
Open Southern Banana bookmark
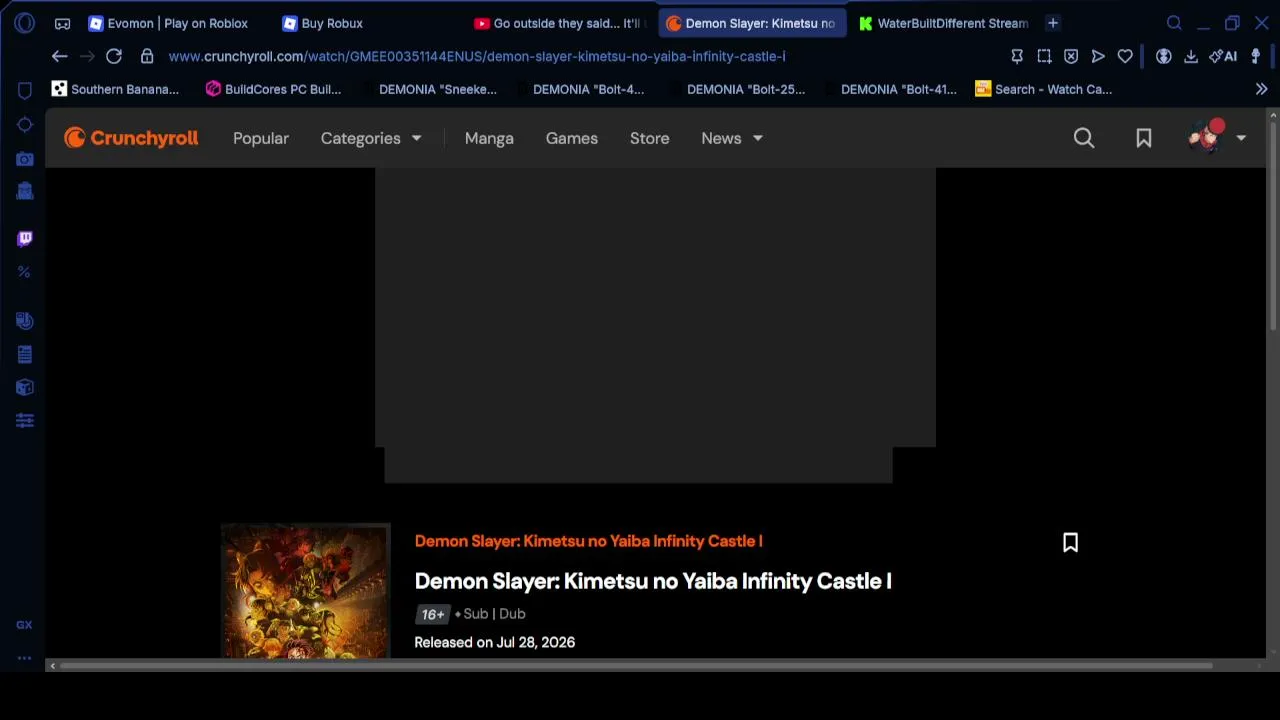point(115,89)
